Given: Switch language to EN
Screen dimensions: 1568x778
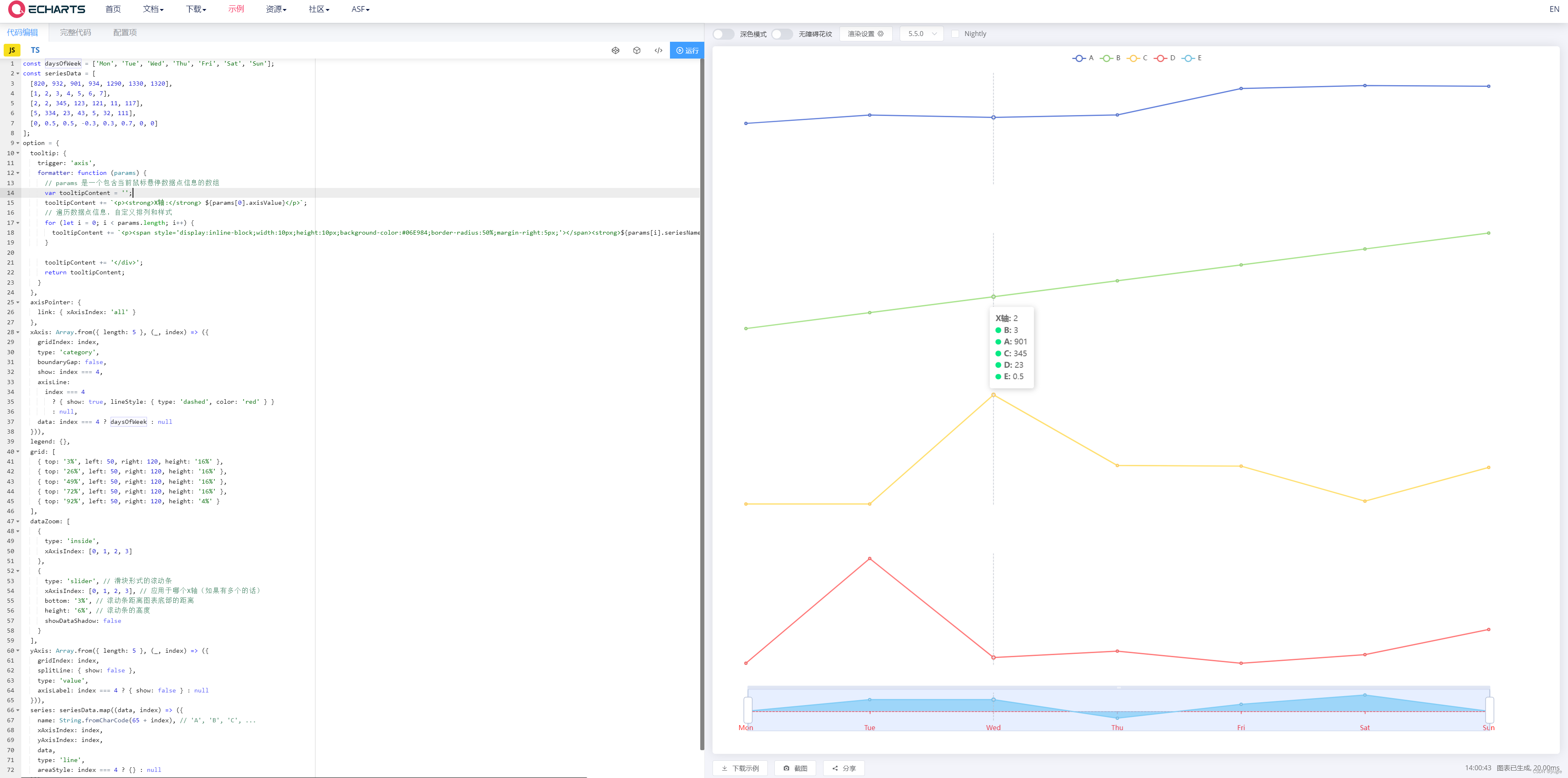Looking at the screenshot, I should tap(1554, 9).
